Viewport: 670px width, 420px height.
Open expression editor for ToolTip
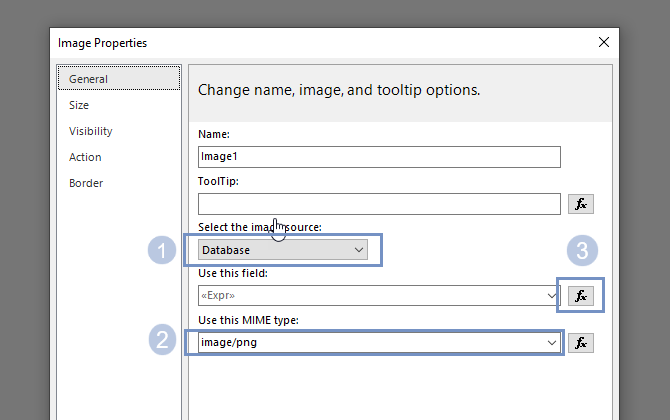(581, 204)
